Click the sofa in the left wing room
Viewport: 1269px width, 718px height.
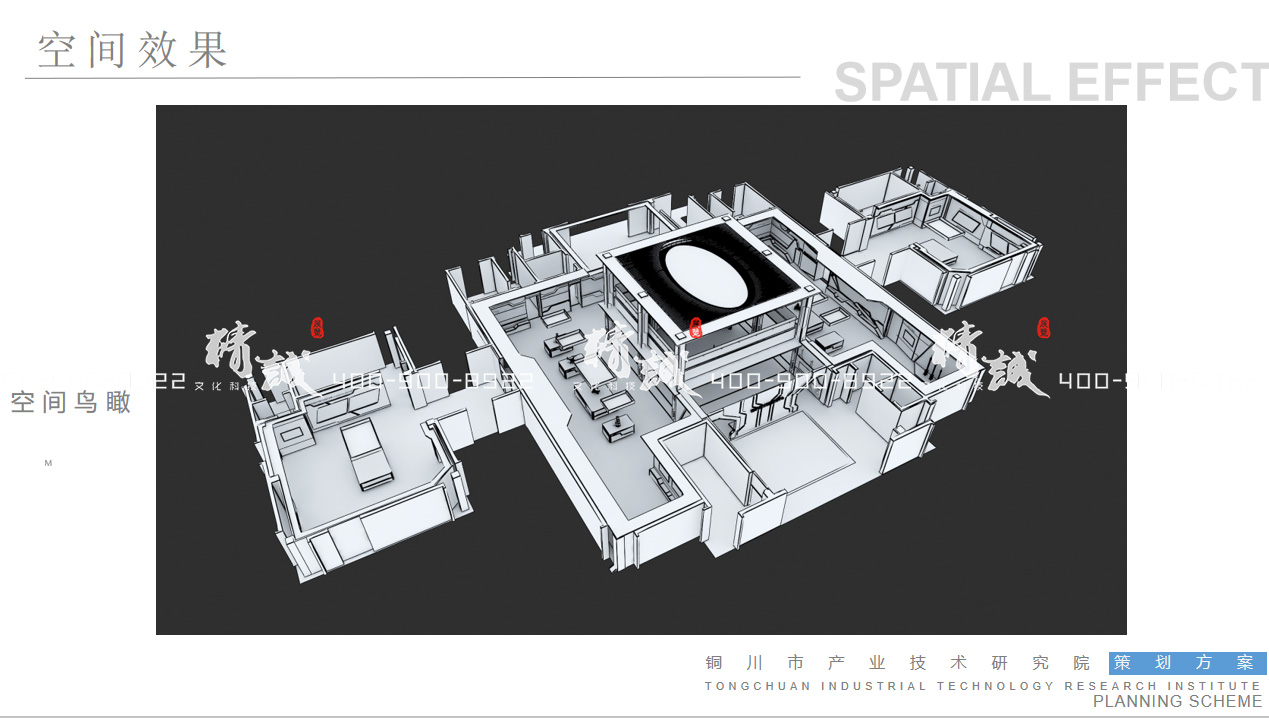pyautogui.click(x=365, y=453)
